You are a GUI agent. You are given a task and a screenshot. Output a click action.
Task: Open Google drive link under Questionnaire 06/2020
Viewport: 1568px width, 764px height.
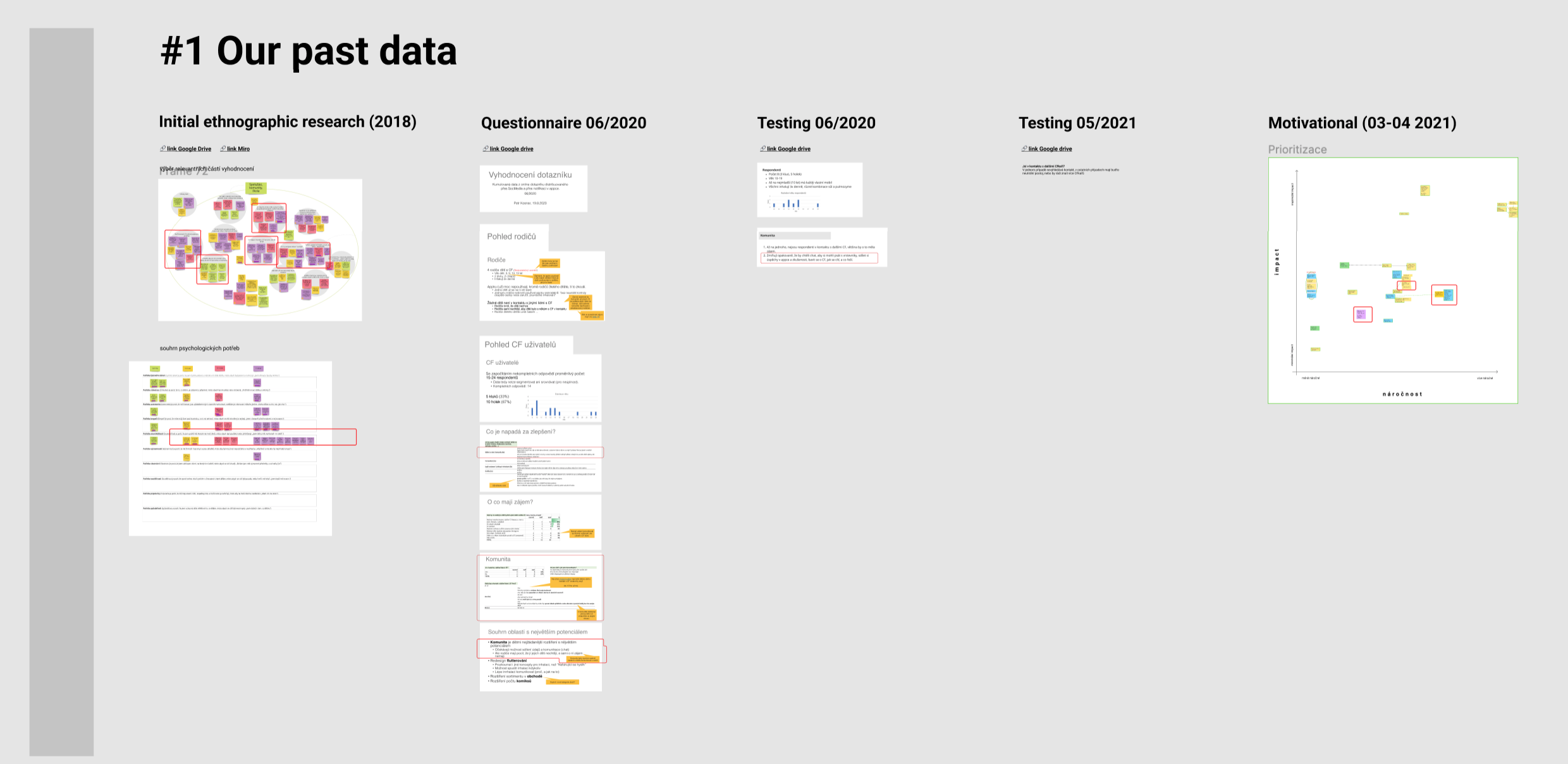[511, 149]
